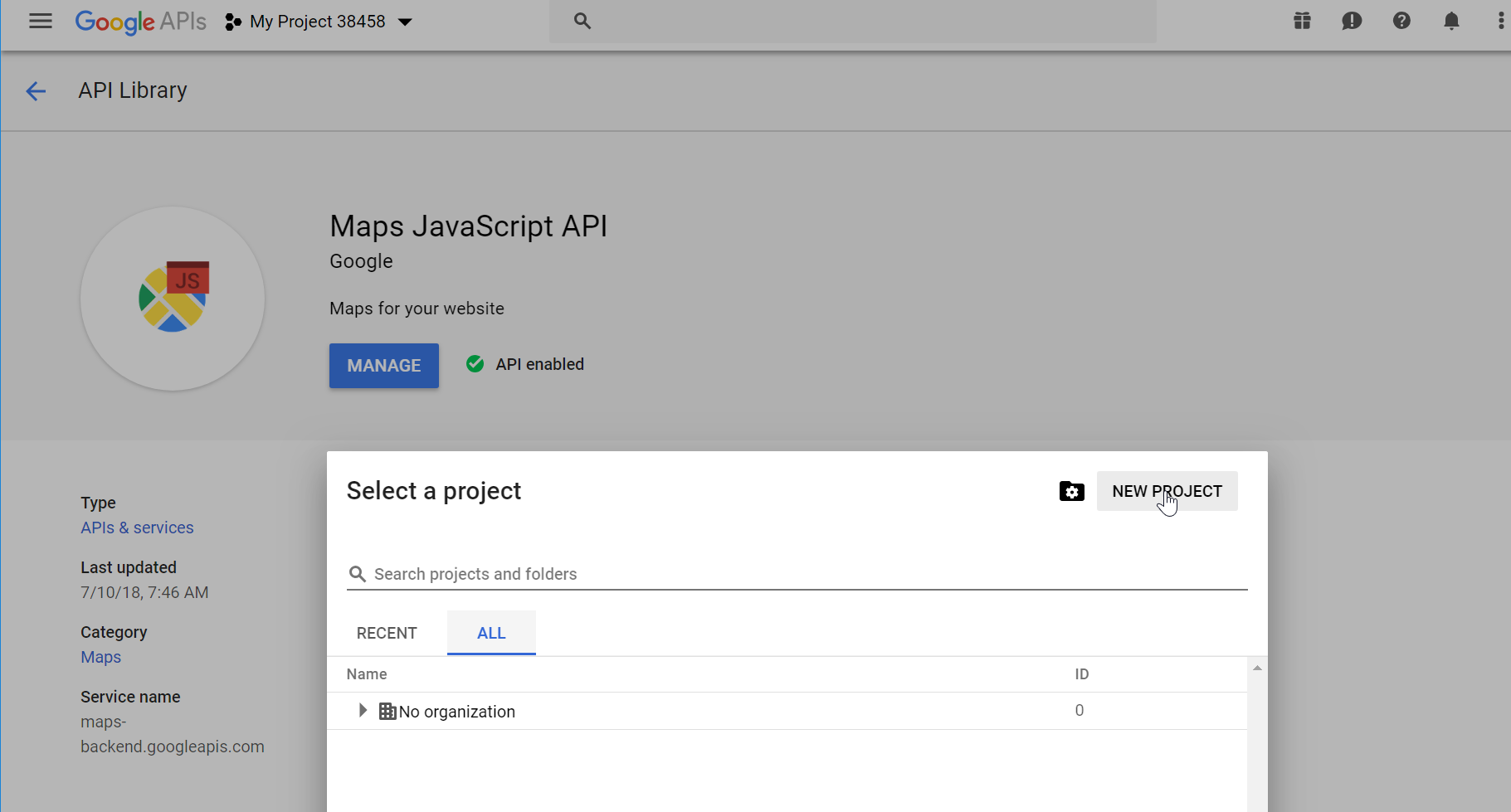Open the Maps category link
1511x812 pixels.
click(x=100, y=657)
